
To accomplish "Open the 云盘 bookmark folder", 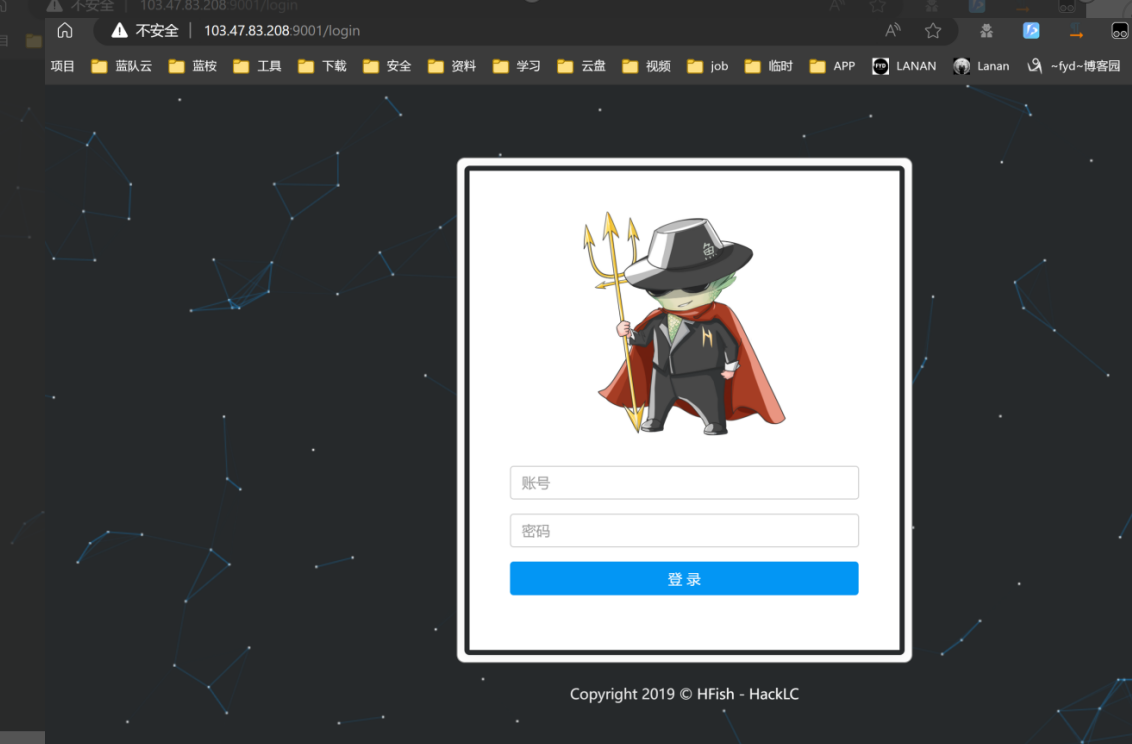I will [x=582, y=66].
